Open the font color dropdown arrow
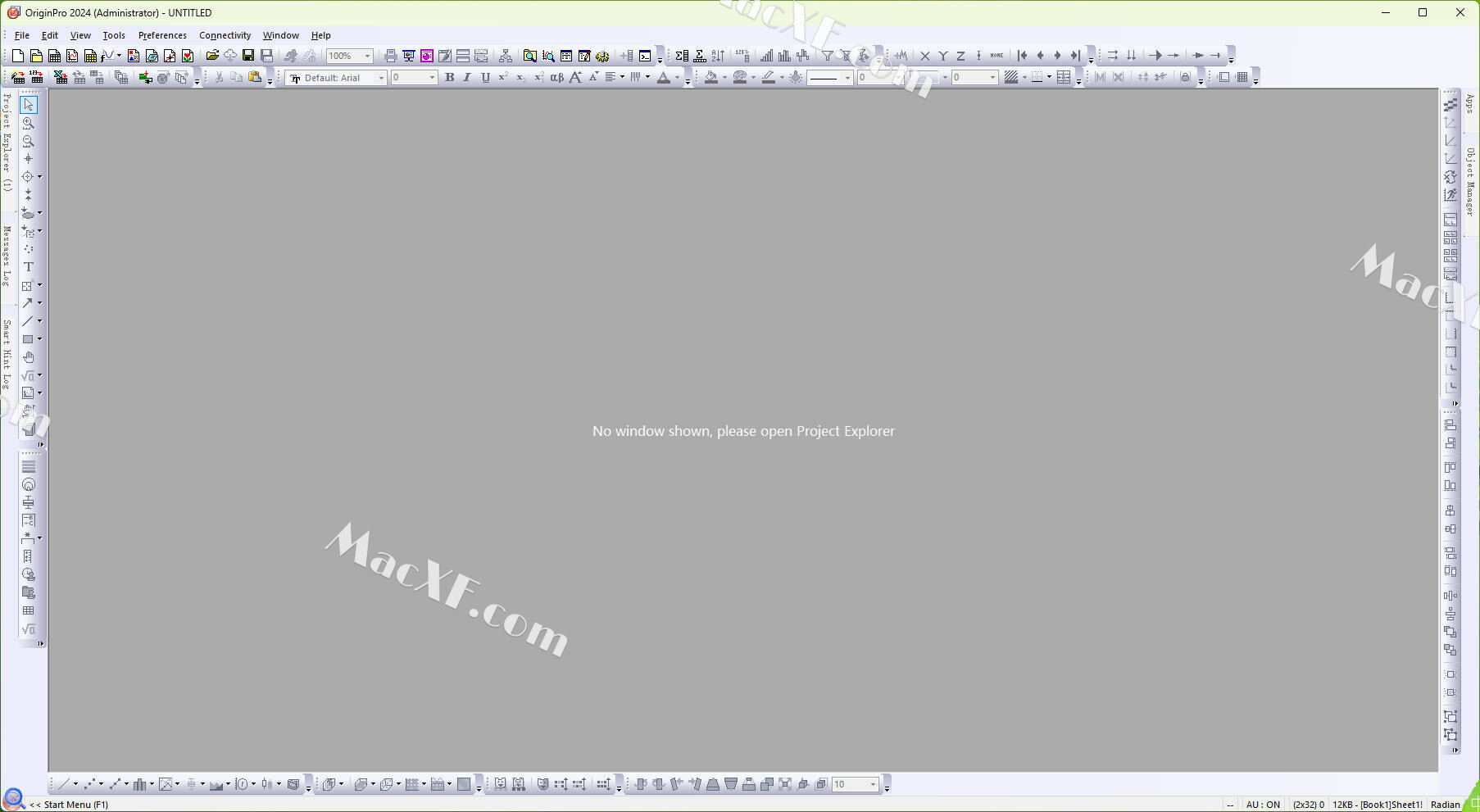The image size is (1480, 812). (677, 77)
